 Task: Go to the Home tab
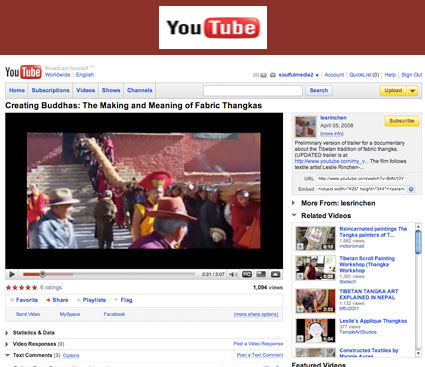click(x=17, y=90)
